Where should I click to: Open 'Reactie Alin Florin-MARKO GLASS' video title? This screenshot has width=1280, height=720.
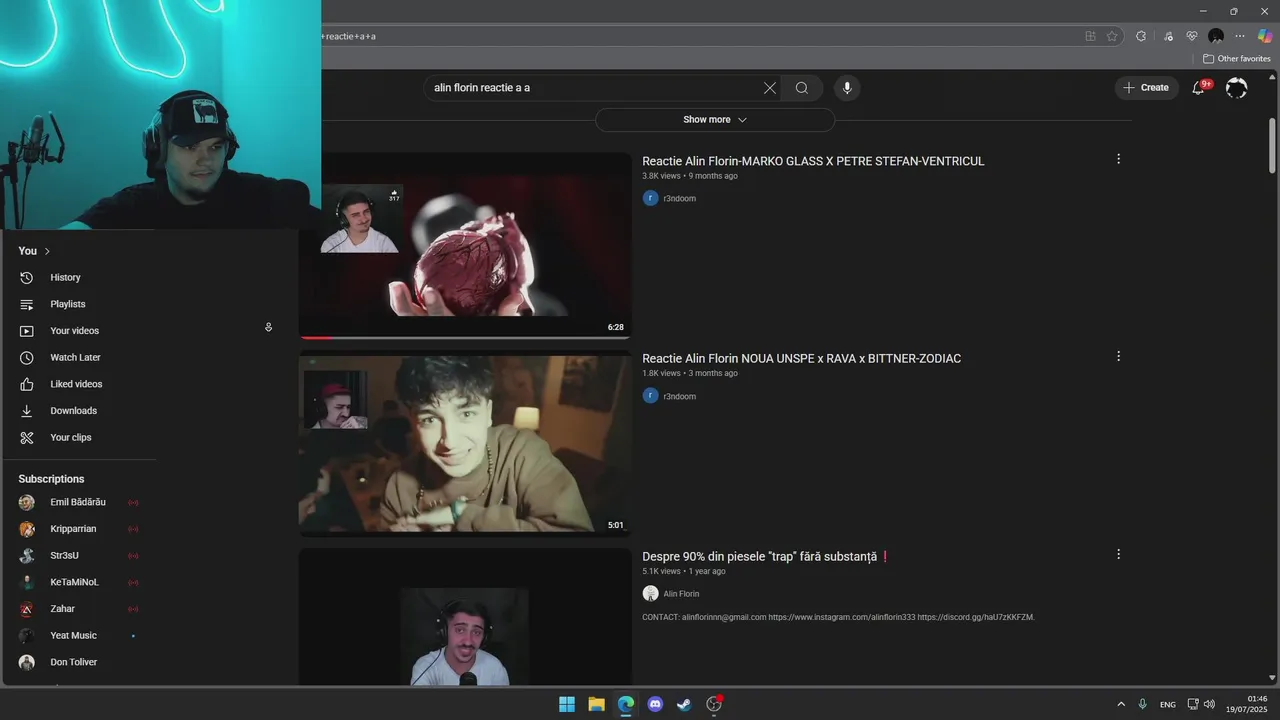pyautogui.click(x=813, y=161)
